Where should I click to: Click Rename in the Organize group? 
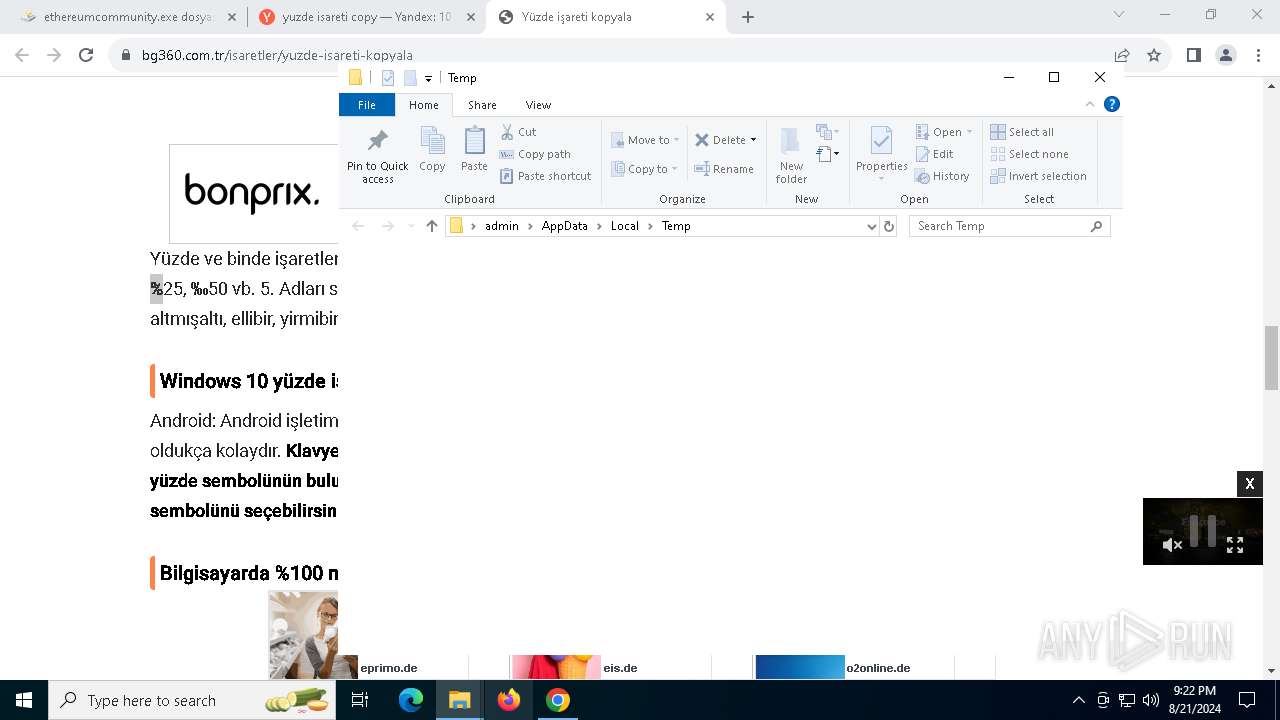[x=724, y=169]
